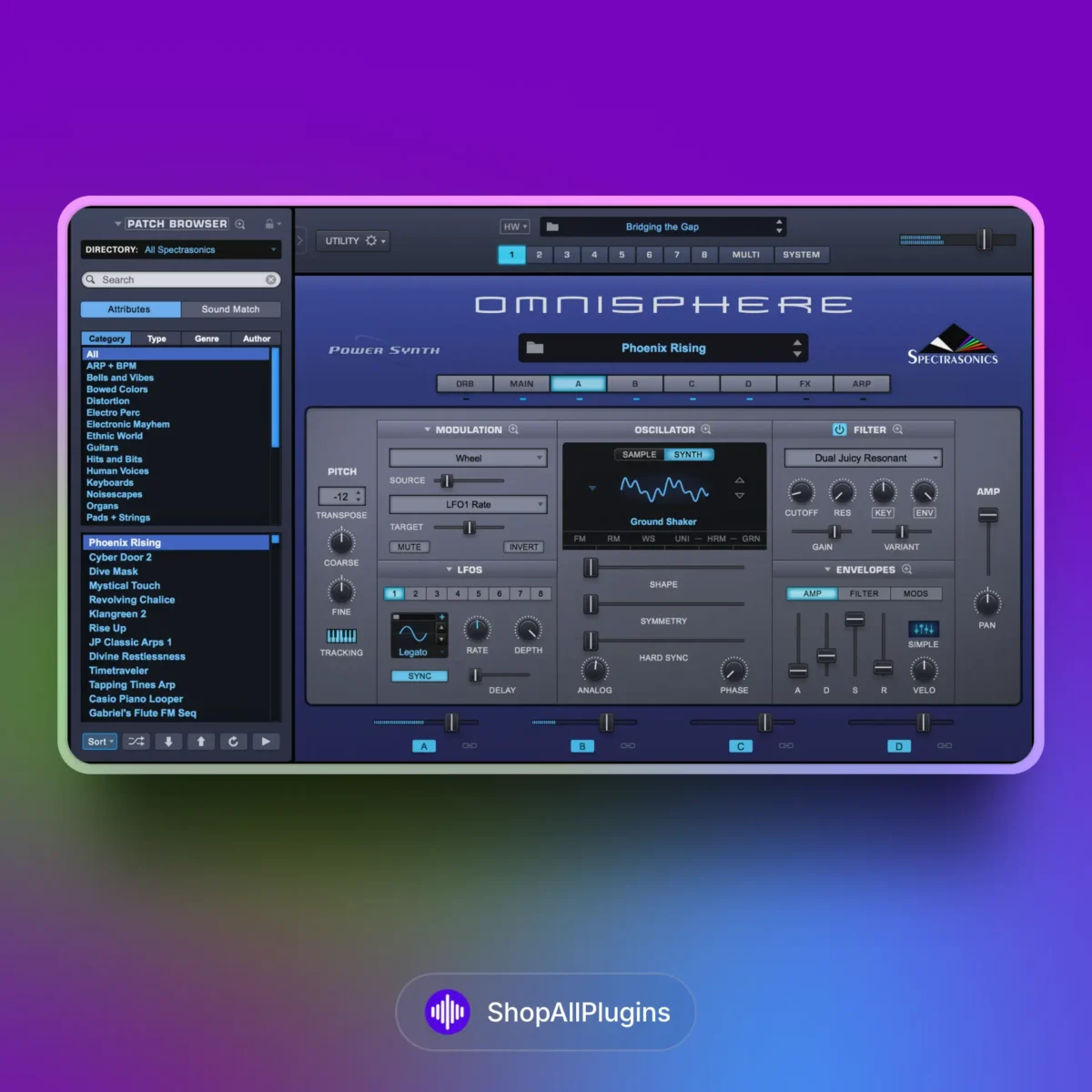Open folder icon next to Bridging the Gap
The height and width of the screenshot is (1092, 1092).
[x=552, y=227]
